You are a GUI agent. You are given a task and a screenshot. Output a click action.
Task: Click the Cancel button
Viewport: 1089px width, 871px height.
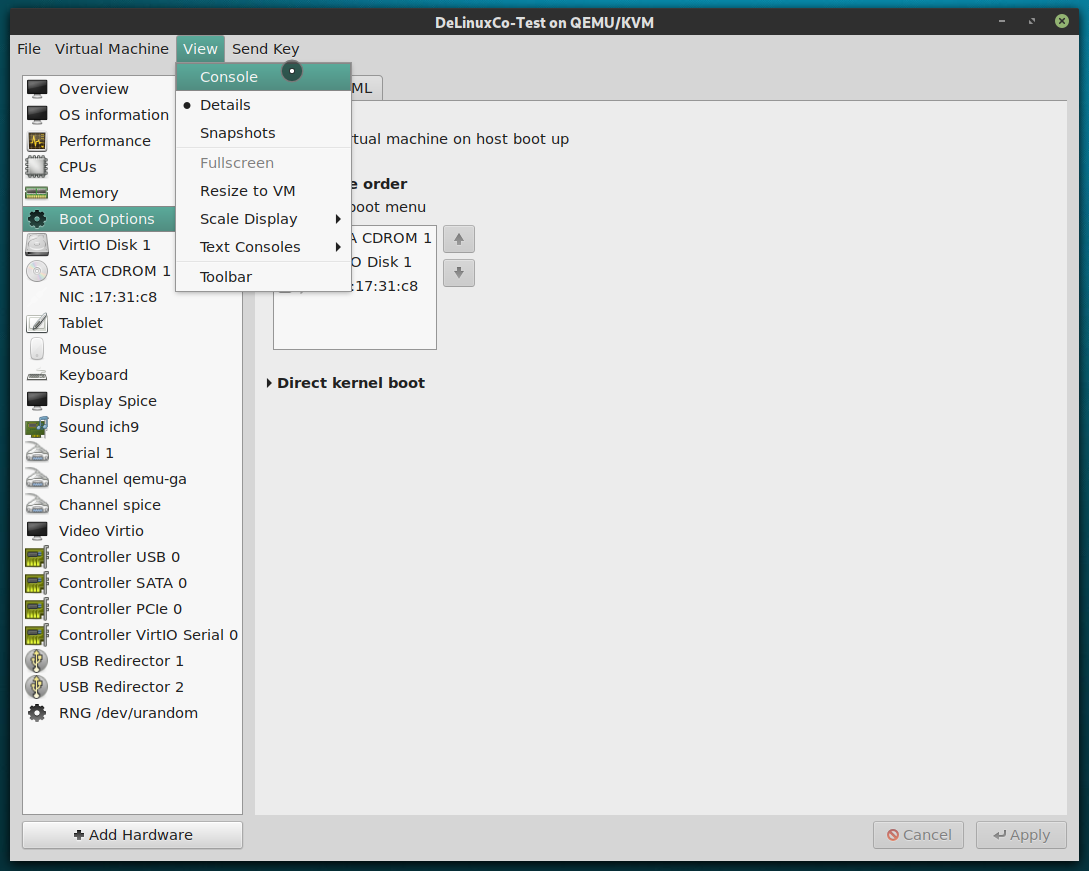tap(918, 835)
